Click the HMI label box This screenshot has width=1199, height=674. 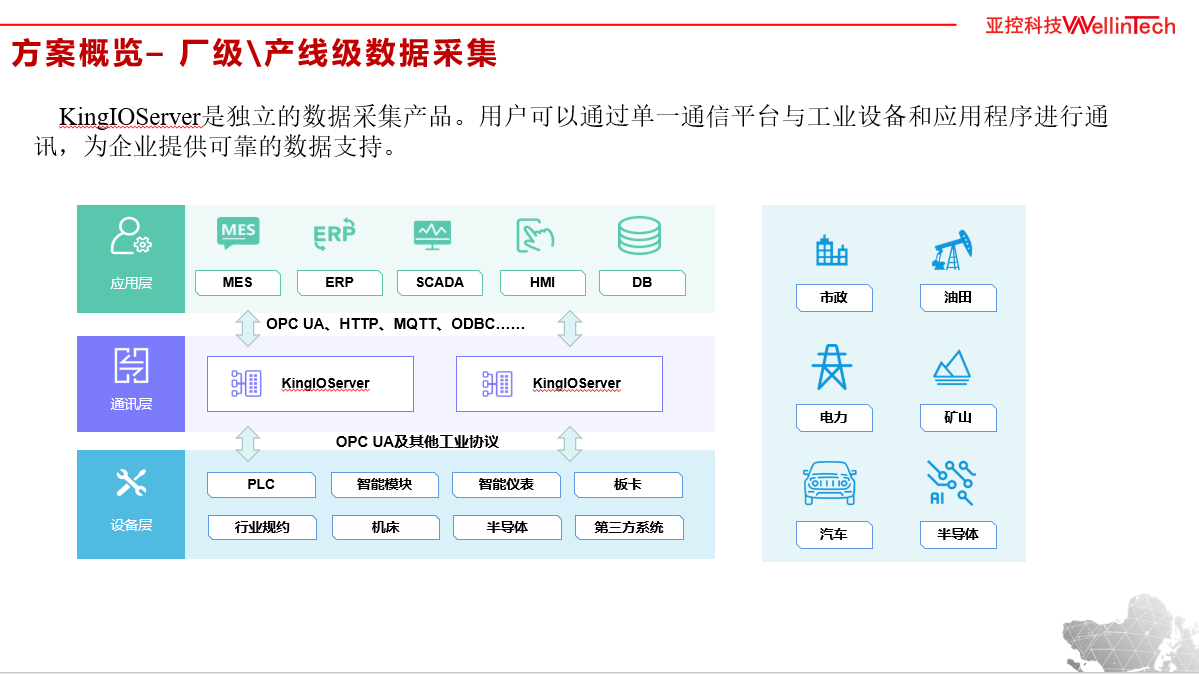point(542,282)
